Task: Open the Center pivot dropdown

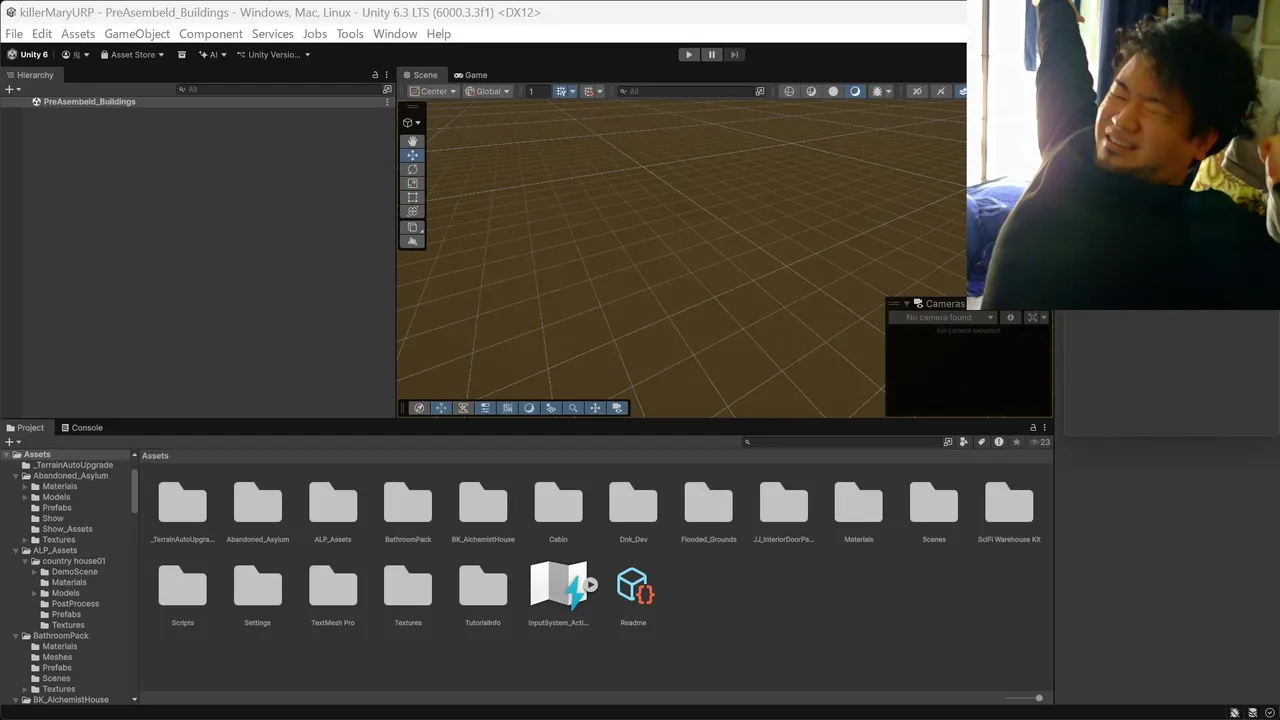Action: (x=433, y=91)
